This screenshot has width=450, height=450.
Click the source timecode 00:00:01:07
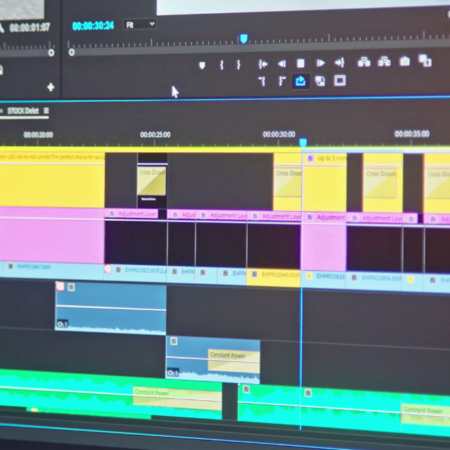tap(30, 27)
